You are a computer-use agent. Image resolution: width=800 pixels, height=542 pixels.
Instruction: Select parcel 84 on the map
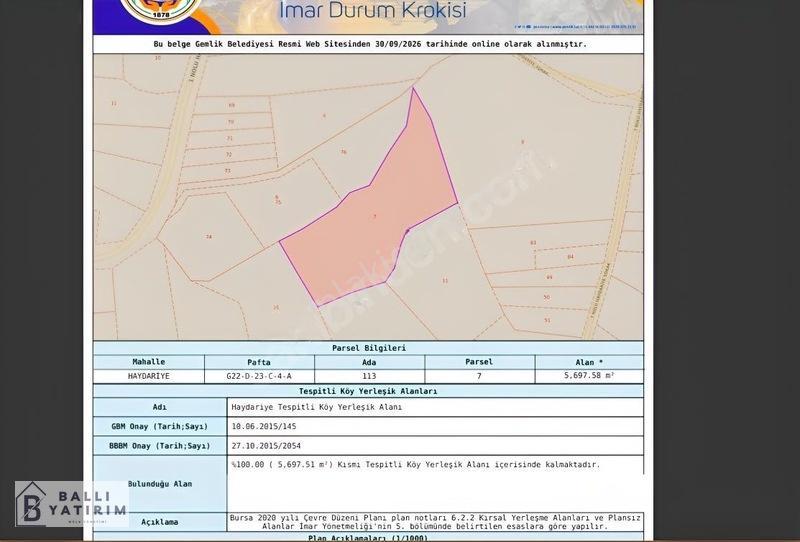tap(570, 257)
